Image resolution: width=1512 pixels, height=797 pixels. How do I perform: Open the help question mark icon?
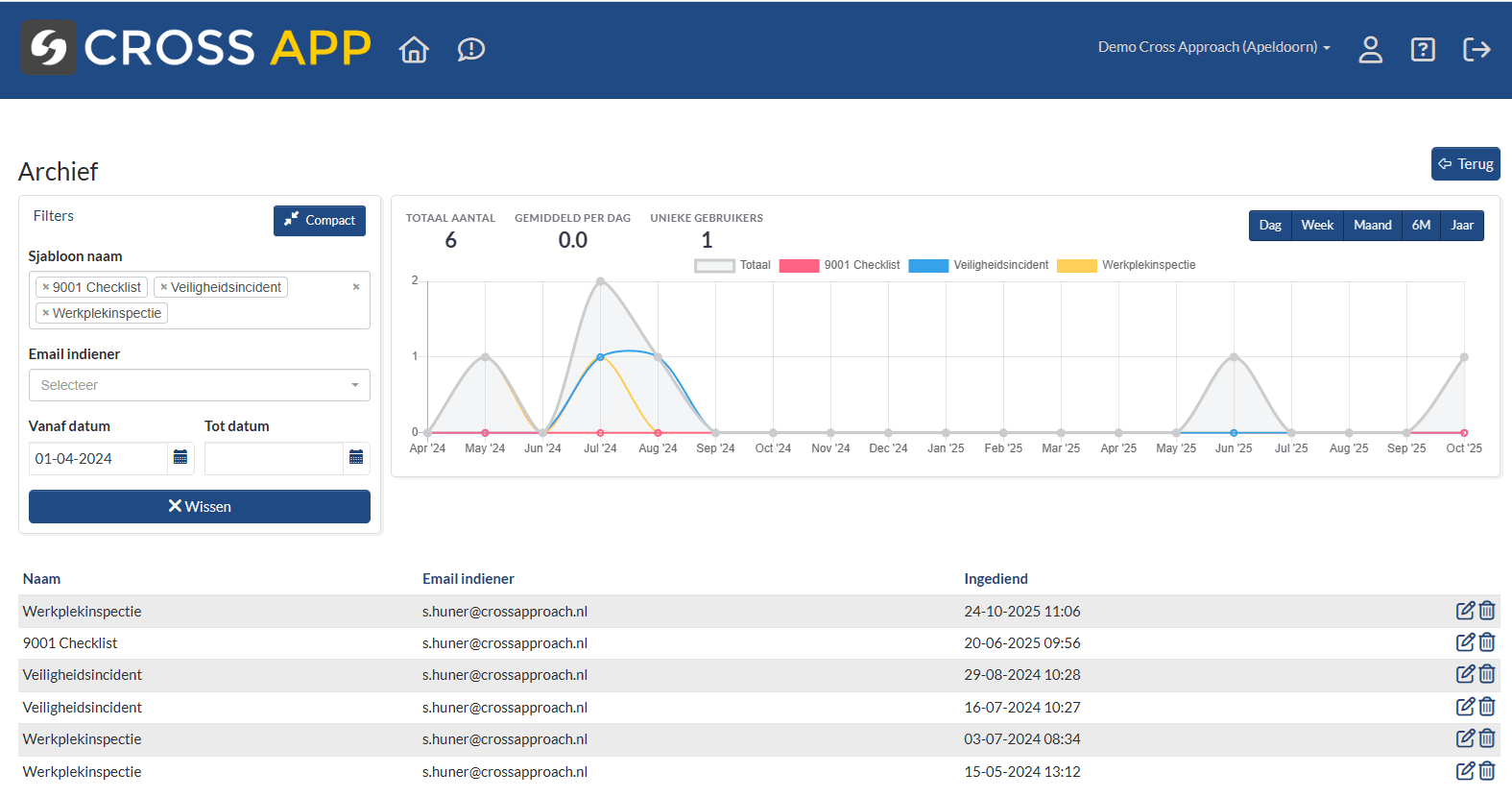click(1423, 49)
